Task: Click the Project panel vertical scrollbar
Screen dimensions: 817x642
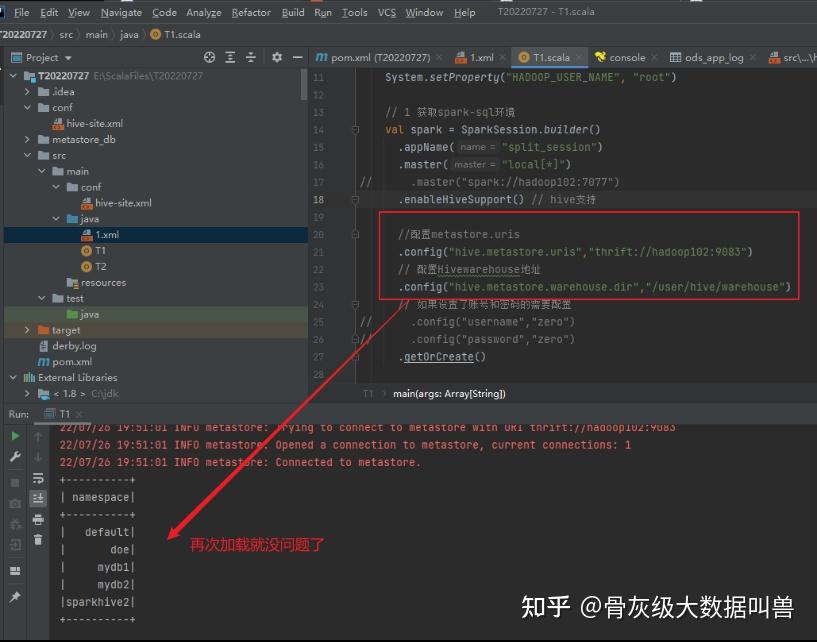Action: (304, 83)
